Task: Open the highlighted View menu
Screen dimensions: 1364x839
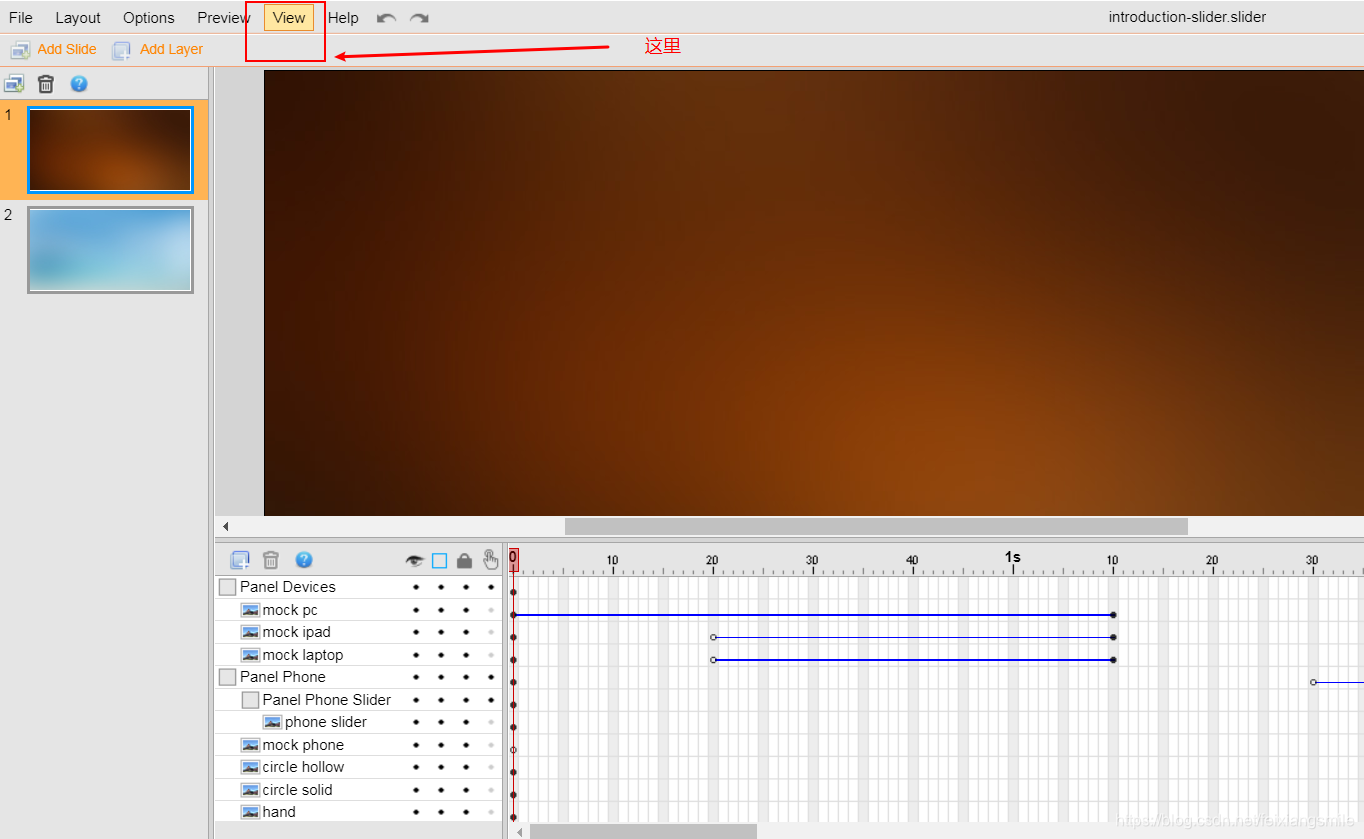Action: 289,18
